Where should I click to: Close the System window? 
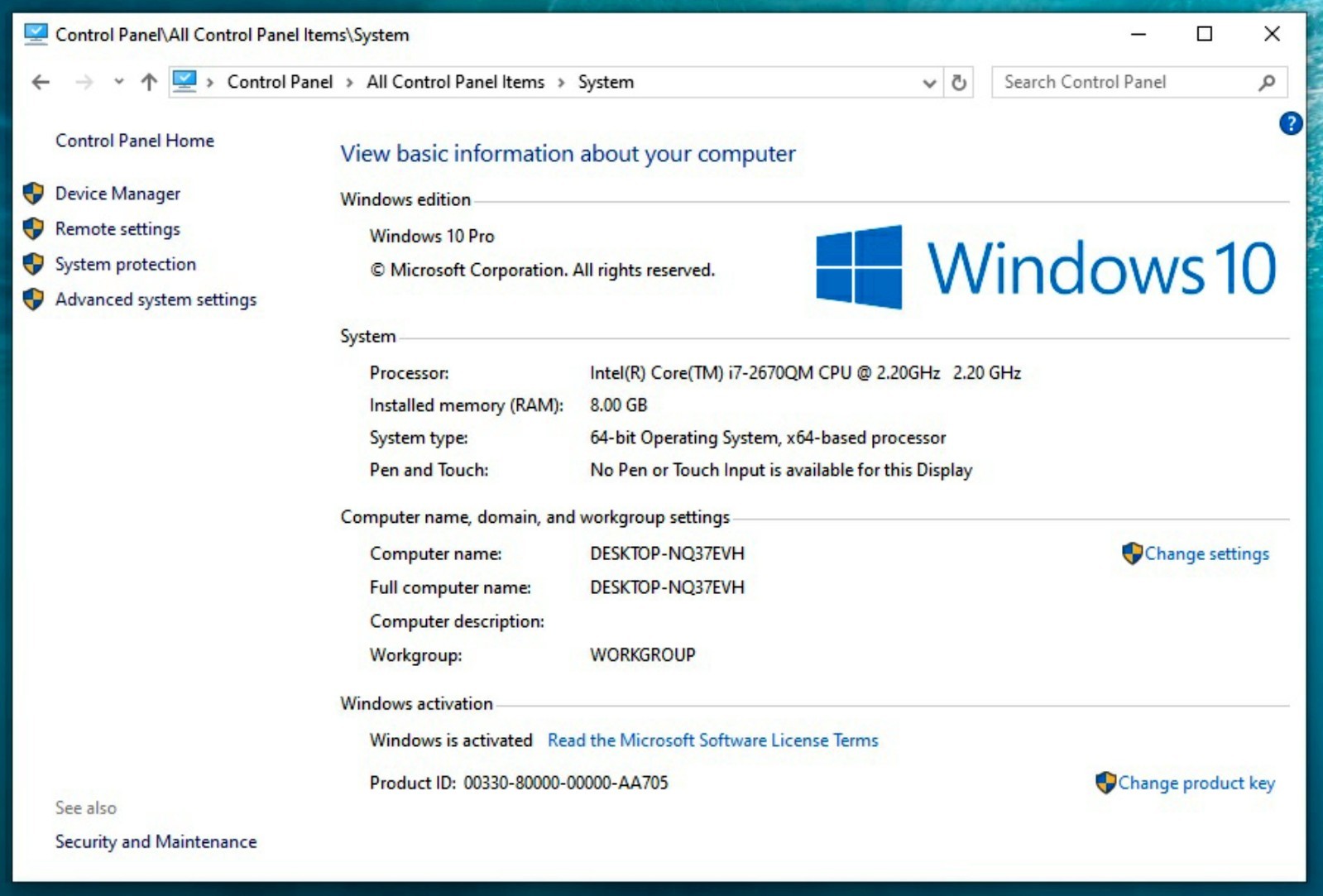[1272, 34]
